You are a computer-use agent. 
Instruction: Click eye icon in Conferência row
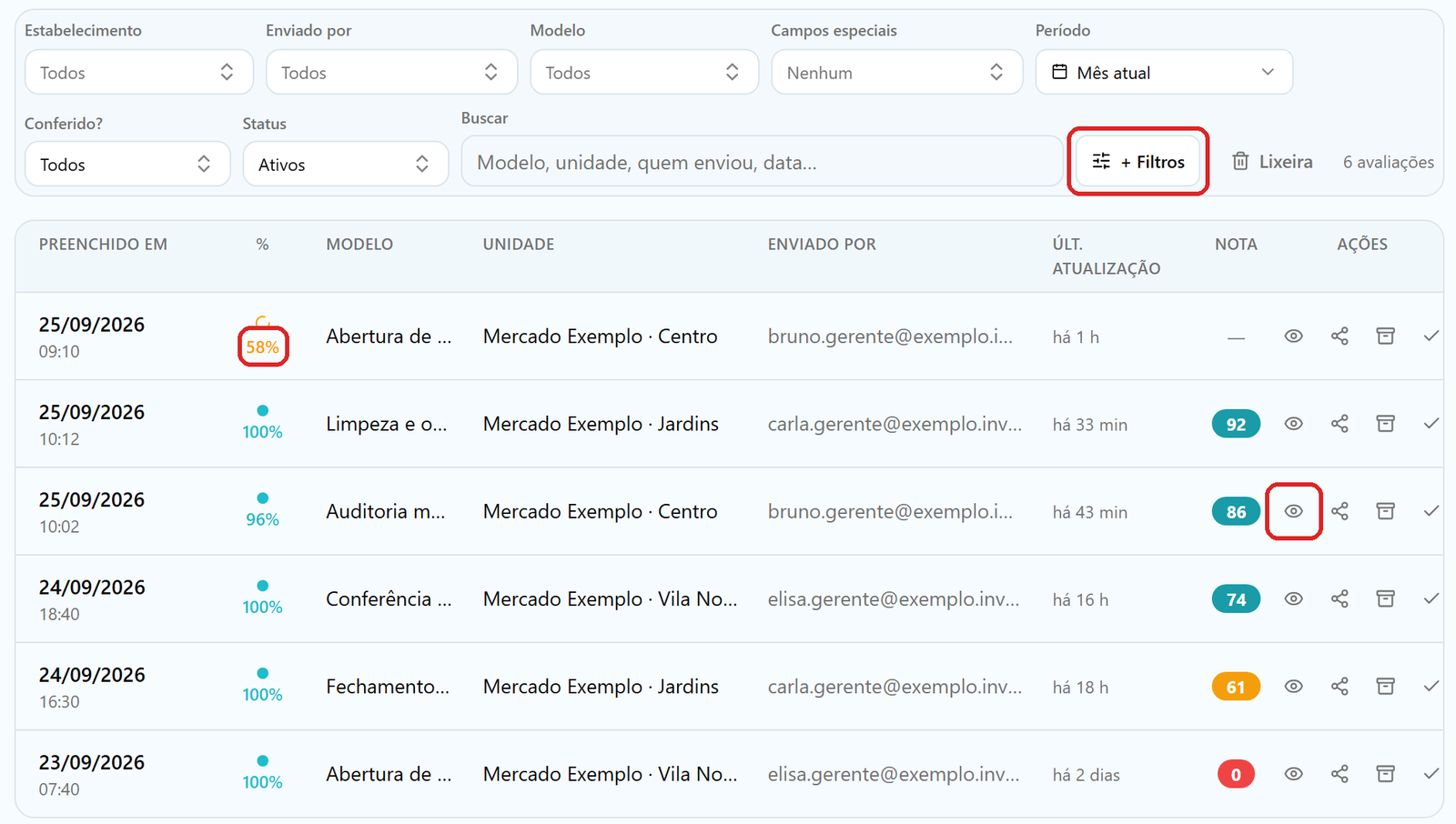click(1293, 599)
